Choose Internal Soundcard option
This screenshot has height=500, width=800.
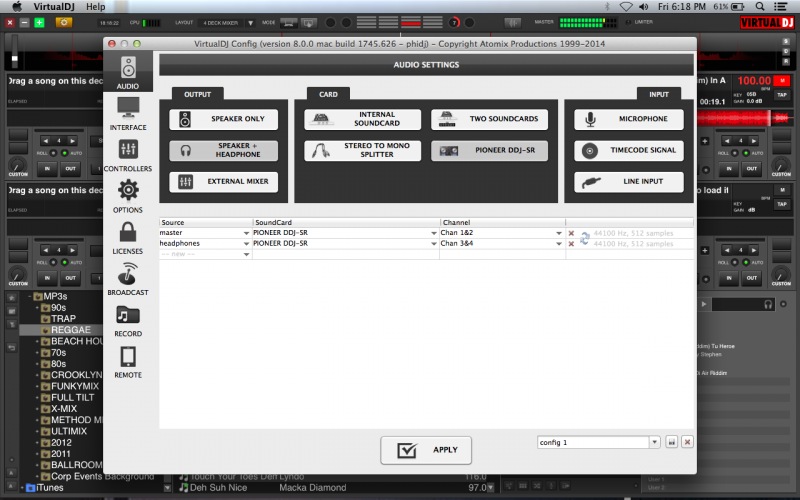coord(362,119)
